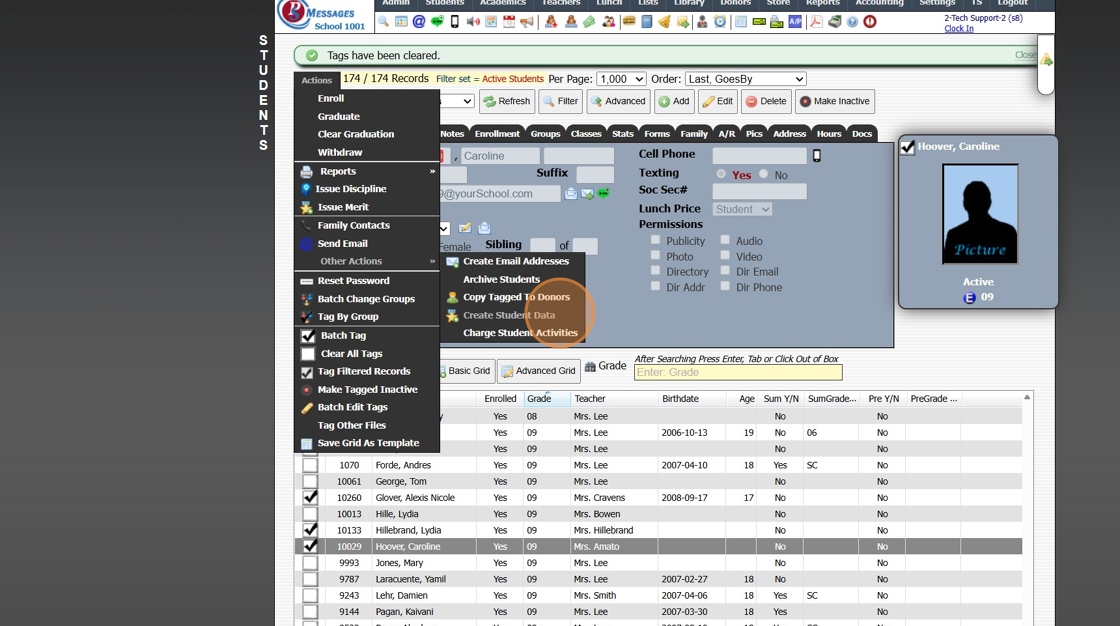Select the Texting Yes radio button
The width and height of the screenshot is (1120, 626).
(721, 174)
